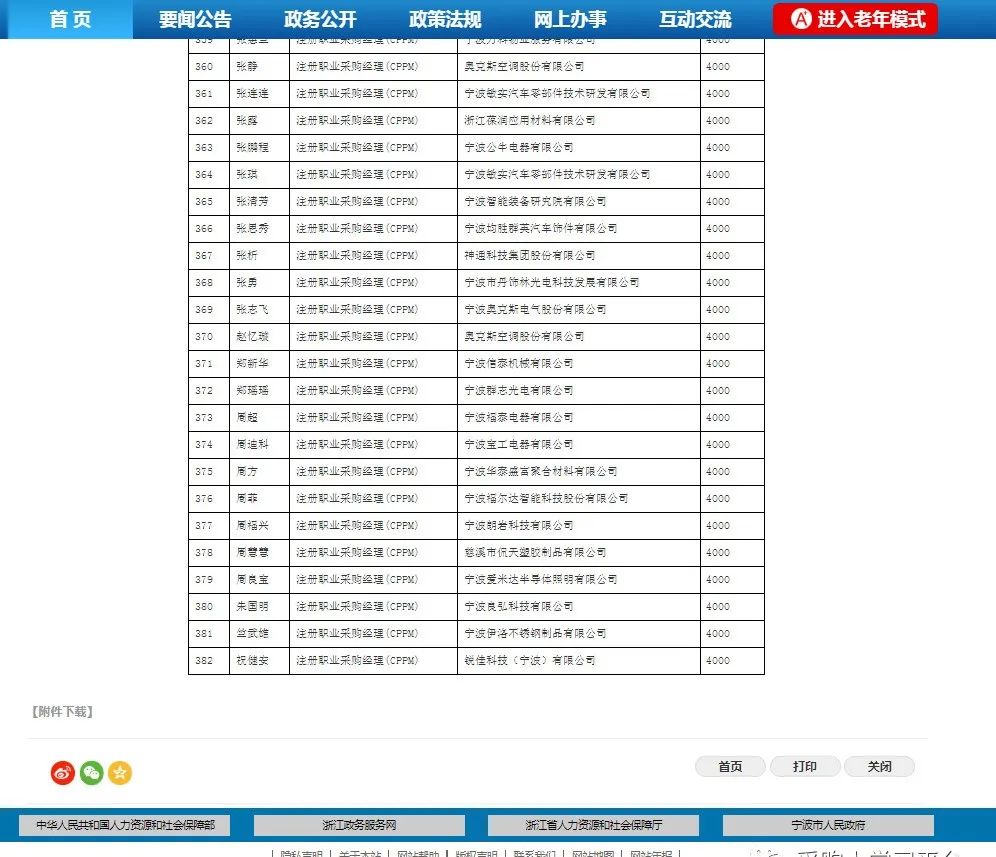Open the 首页 navigation tab
The image size is (996, 857).
coord(71,19)
